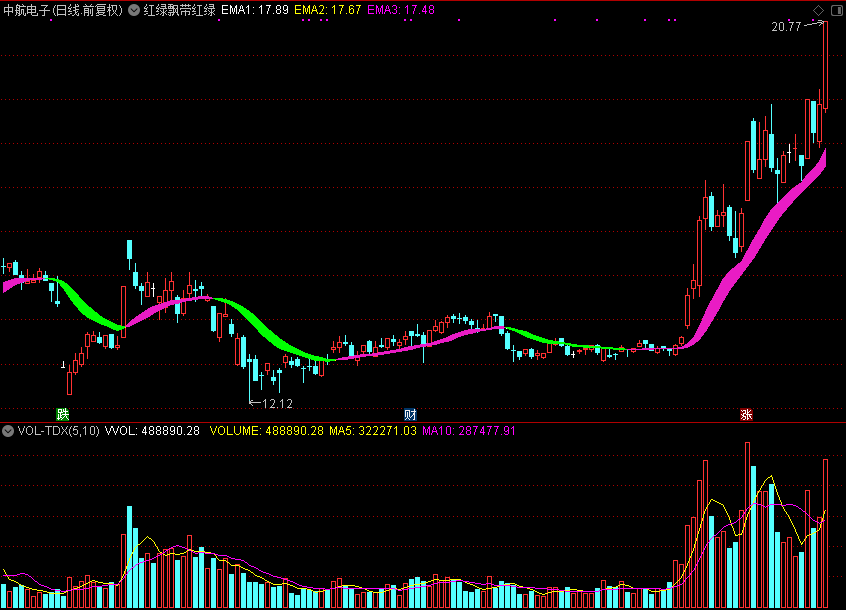The image size is (846, 610).
Task: Click the diamond icon at top right
Action: (x=818, y=10)
